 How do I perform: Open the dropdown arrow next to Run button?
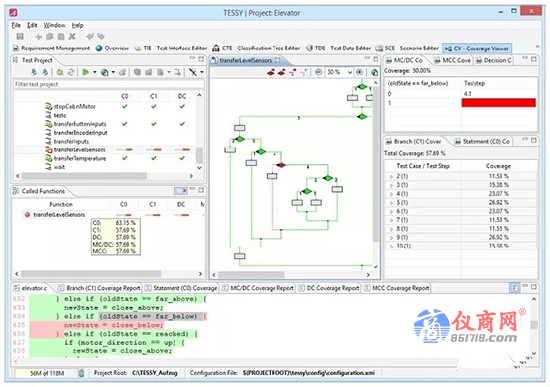click(95, 72)
